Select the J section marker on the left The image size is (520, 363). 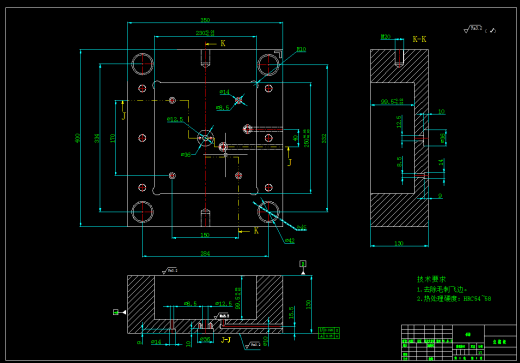pyautogui.click(x=123, y=110)
